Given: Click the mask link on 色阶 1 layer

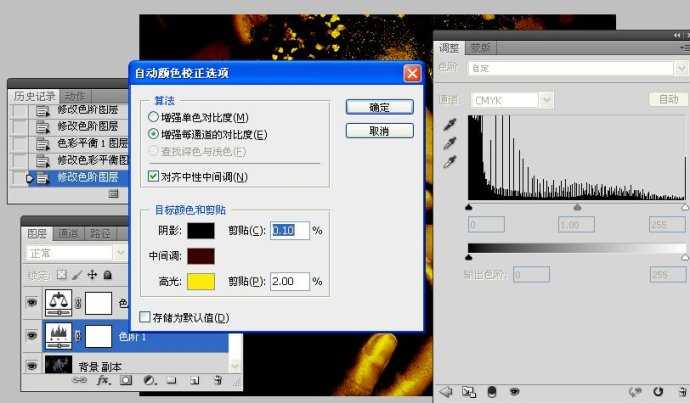Looking at the screenshot, I should (x=78, y=336).
